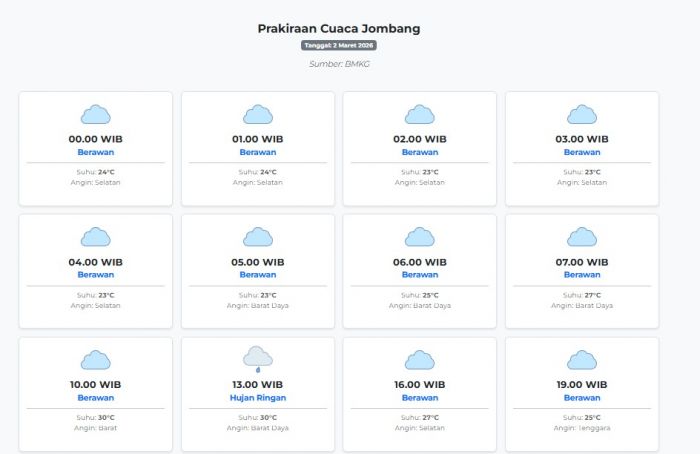Screen dimensions: 700x454
Task: Click the Sumber: BMKG source text
Action: [339, 64]
